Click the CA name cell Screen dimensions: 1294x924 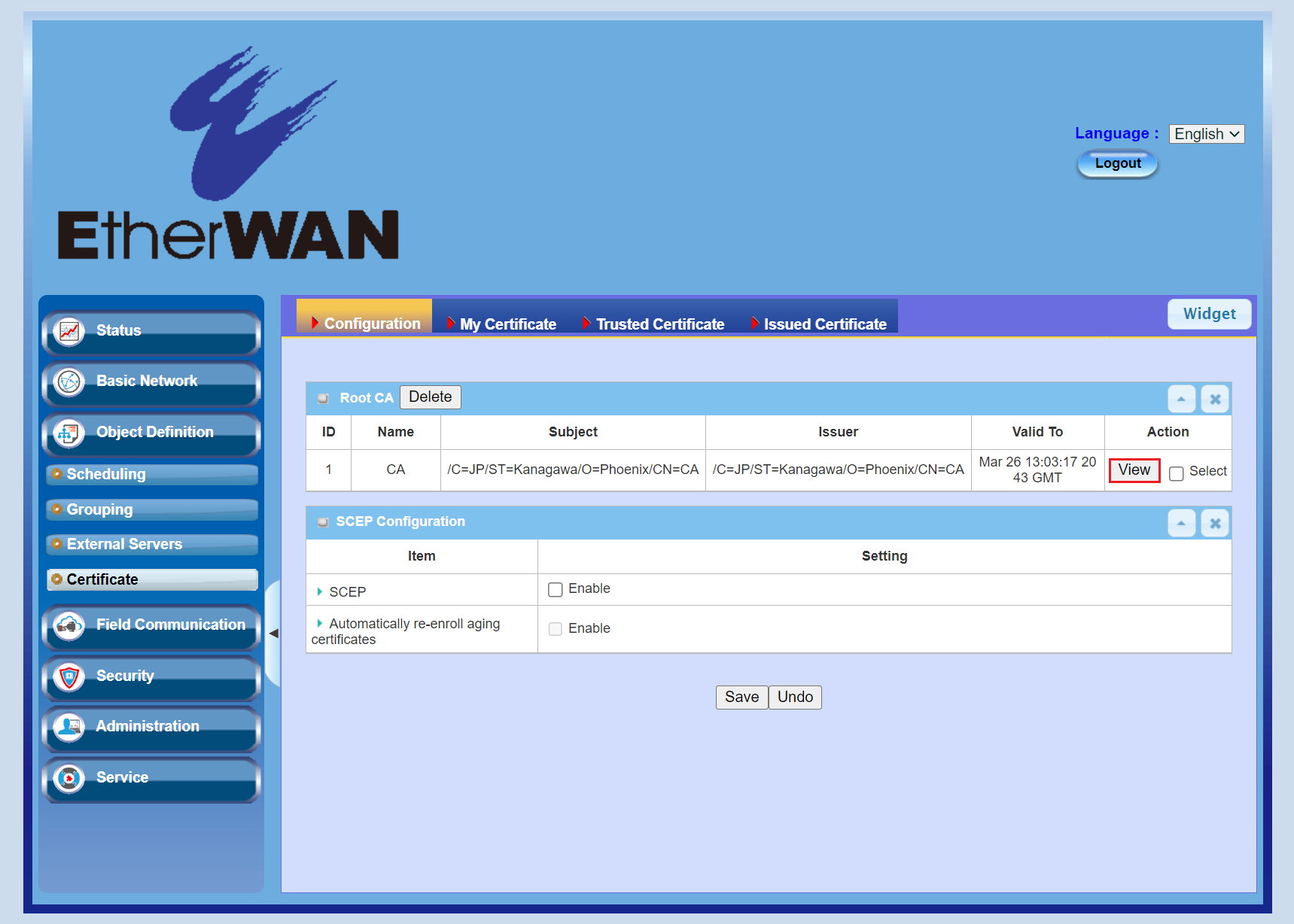click(x=396, y=470)
